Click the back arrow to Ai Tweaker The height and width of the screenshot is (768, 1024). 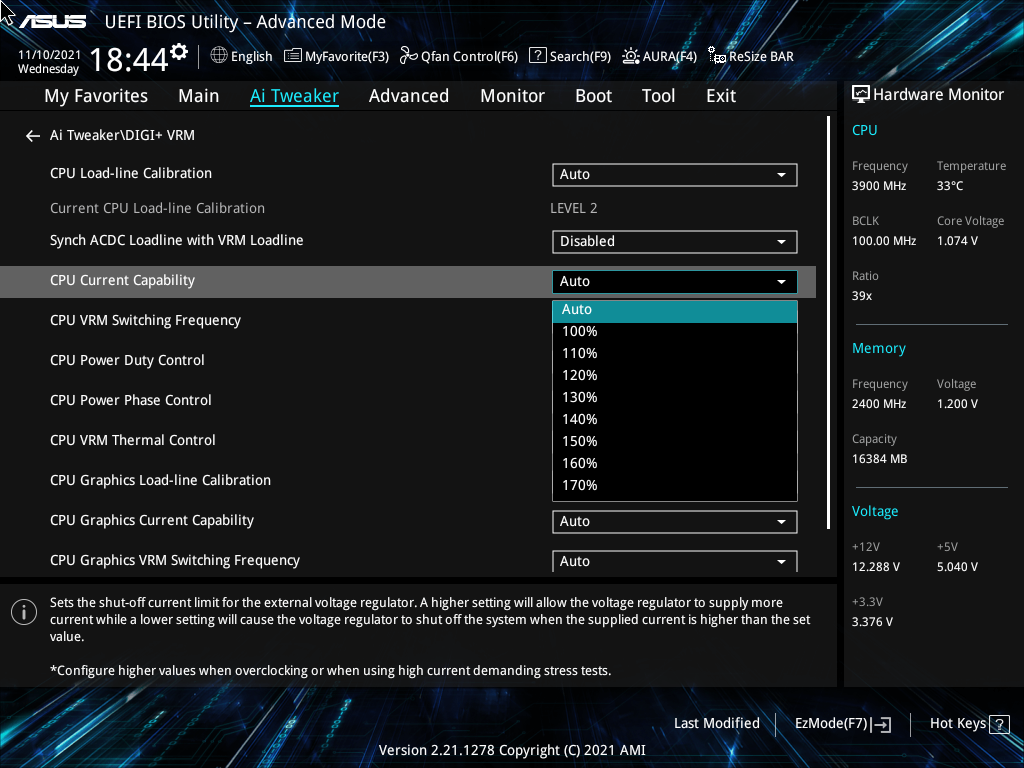point(33,136)
